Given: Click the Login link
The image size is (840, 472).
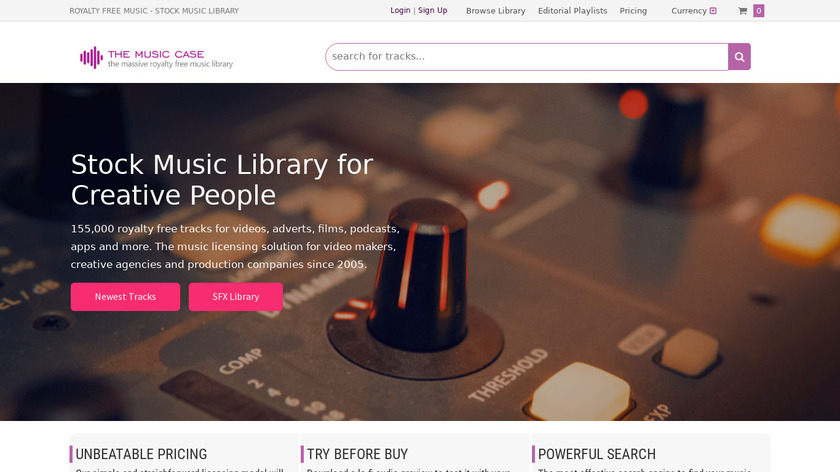Looking at the screenshot, I should (400, 10).
